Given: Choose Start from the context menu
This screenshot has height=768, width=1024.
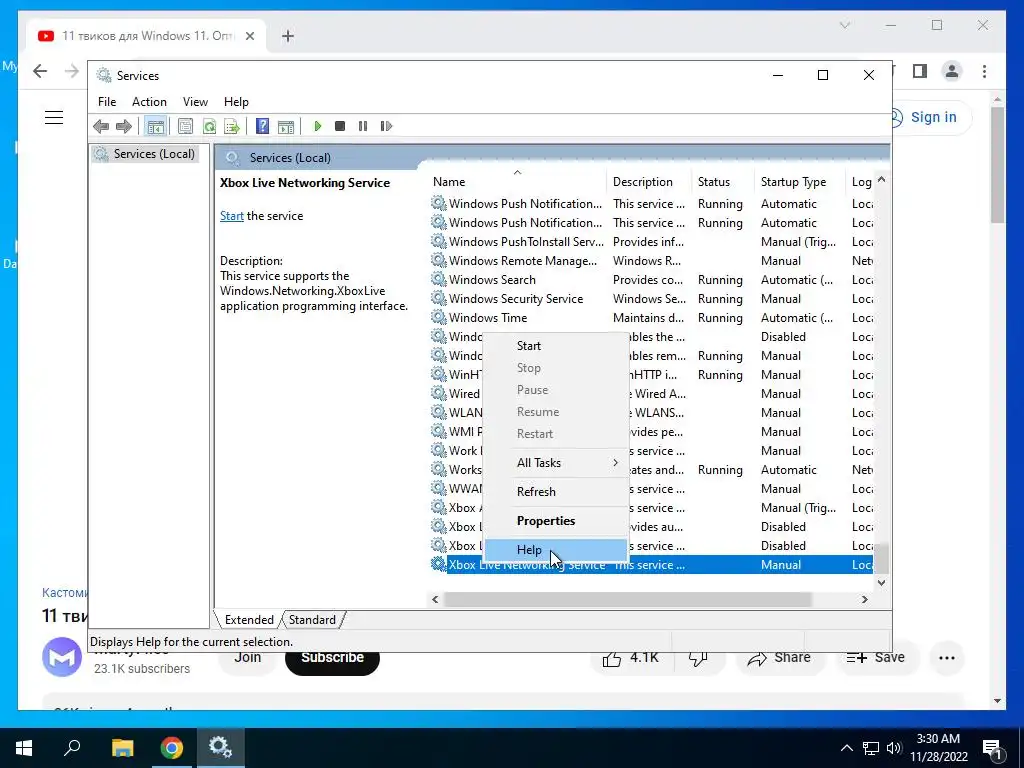Looking at the screenshot, I should (x=556, y=345).
